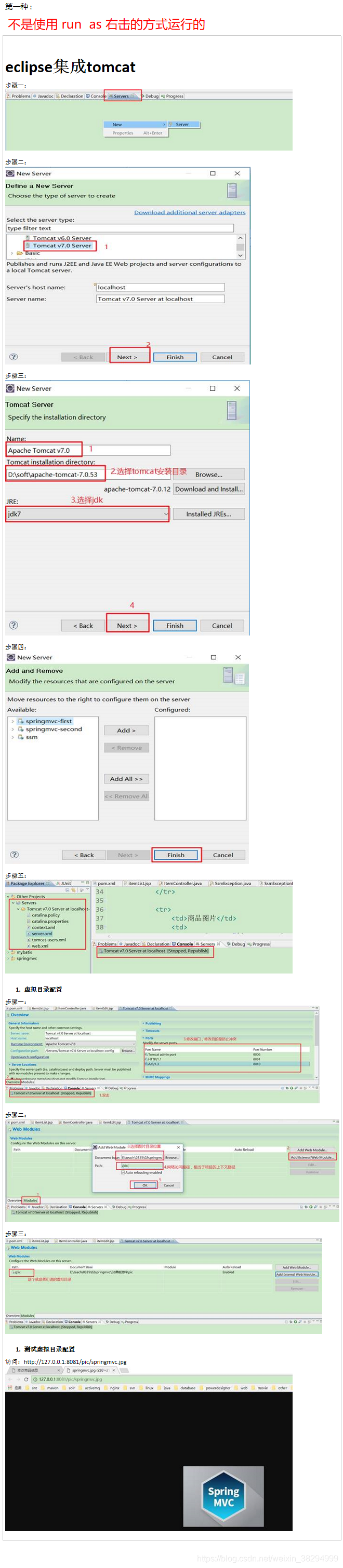Click the Apache Tomcat v7.0 name field
The image size is (343, 1568).
(x=88, y=450)
